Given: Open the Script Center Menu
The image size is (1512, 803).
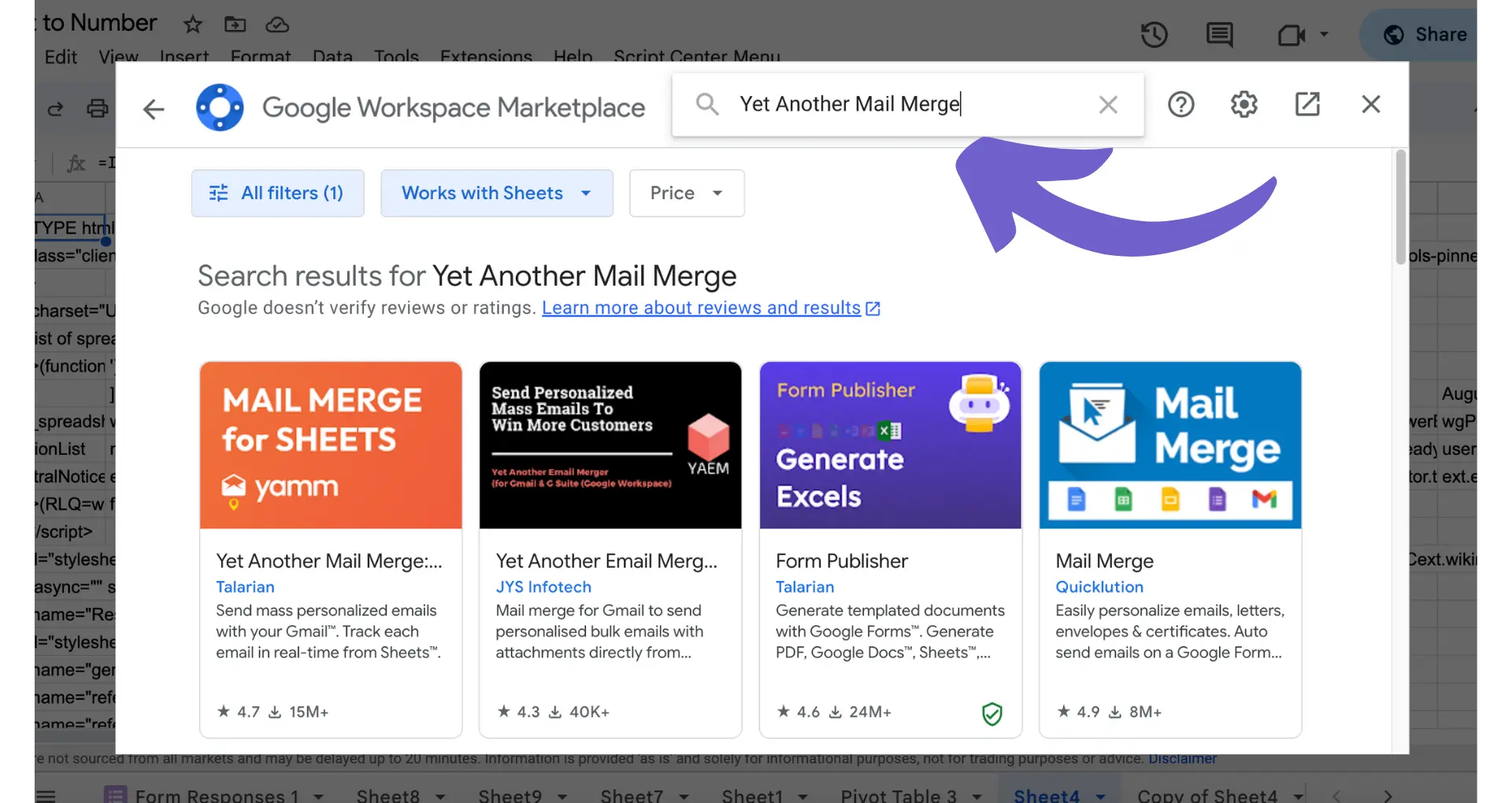Looking at the screenshot, I should tap(697, 57).
